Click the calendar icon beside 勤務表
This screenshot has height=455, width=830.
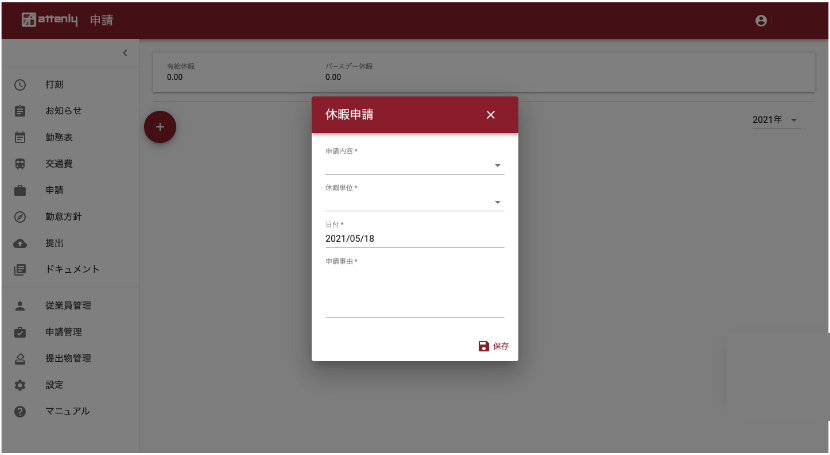point(20,138)
